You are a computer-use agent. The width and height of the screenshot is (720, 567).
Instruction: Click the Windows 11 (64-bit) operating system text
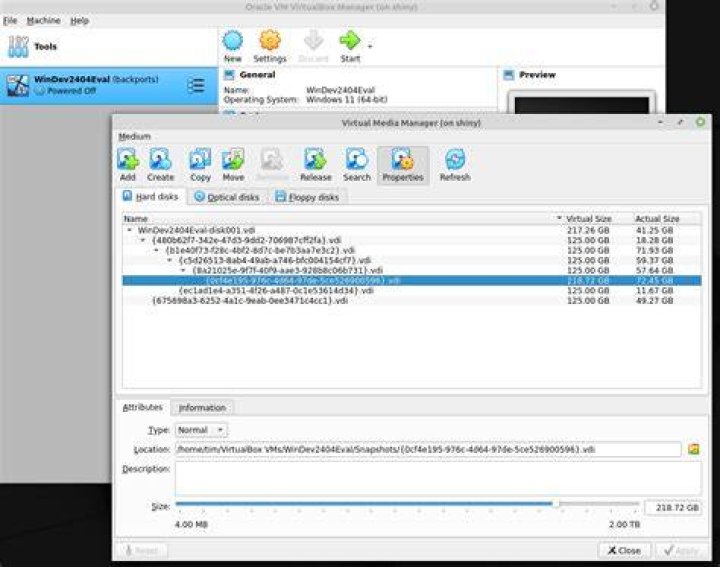coord(347,100)
